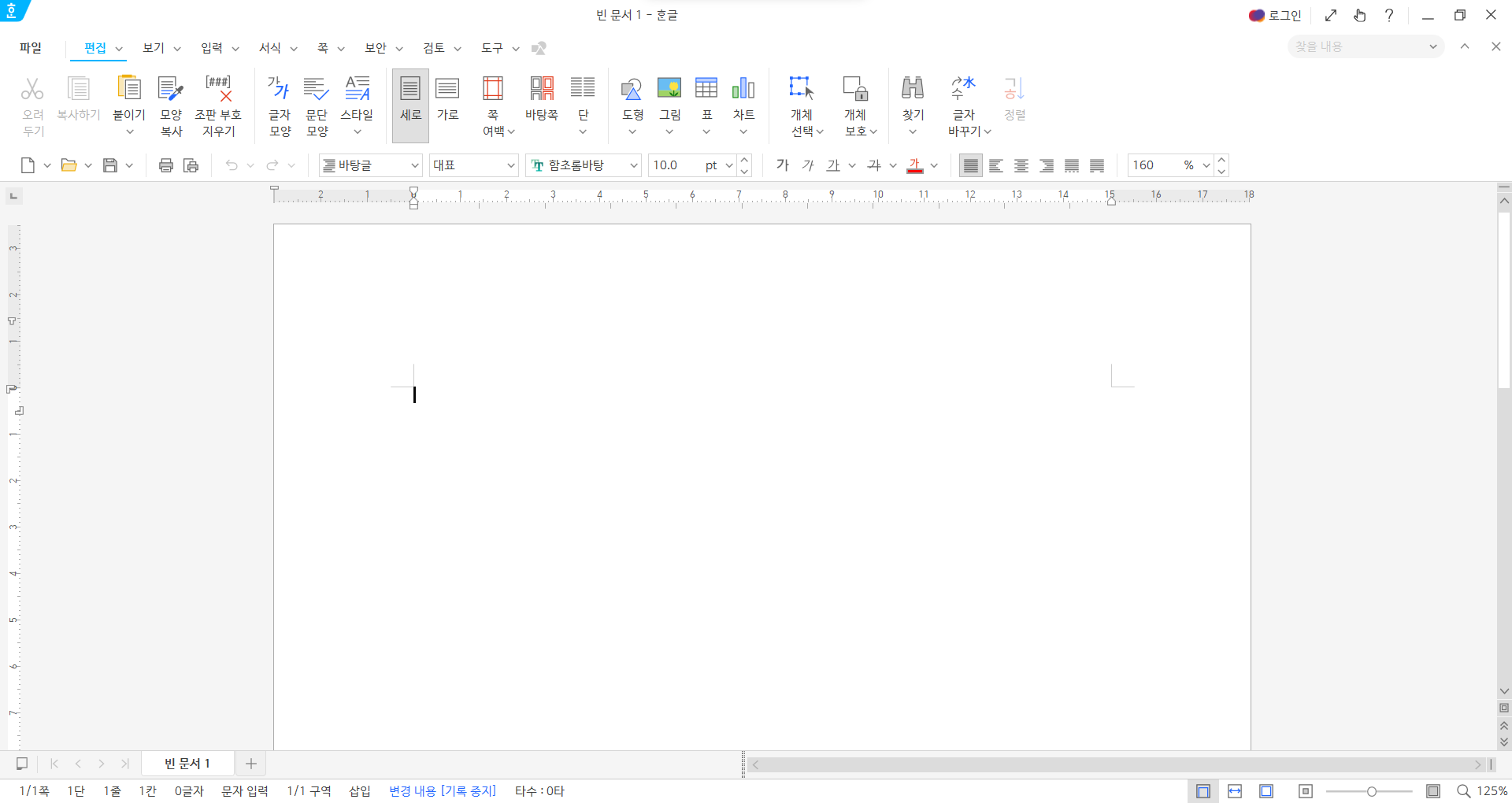Click the open folder icon

(69, 165)
